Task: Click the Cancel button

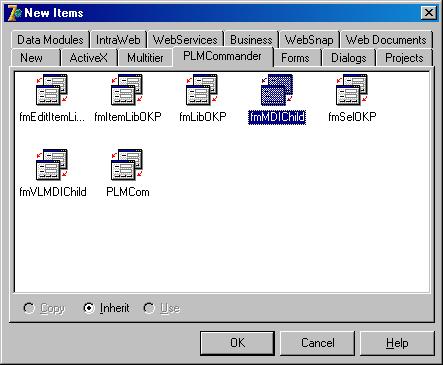Action: (317, 343)
